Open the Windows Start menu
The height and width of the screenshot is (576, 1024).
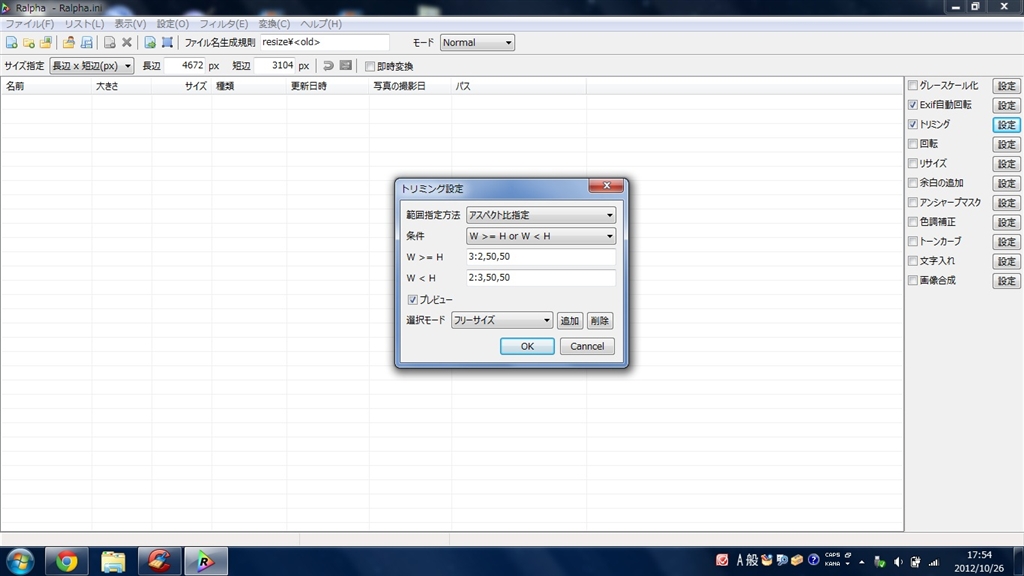pyautogui.click(x=20, y=562)
